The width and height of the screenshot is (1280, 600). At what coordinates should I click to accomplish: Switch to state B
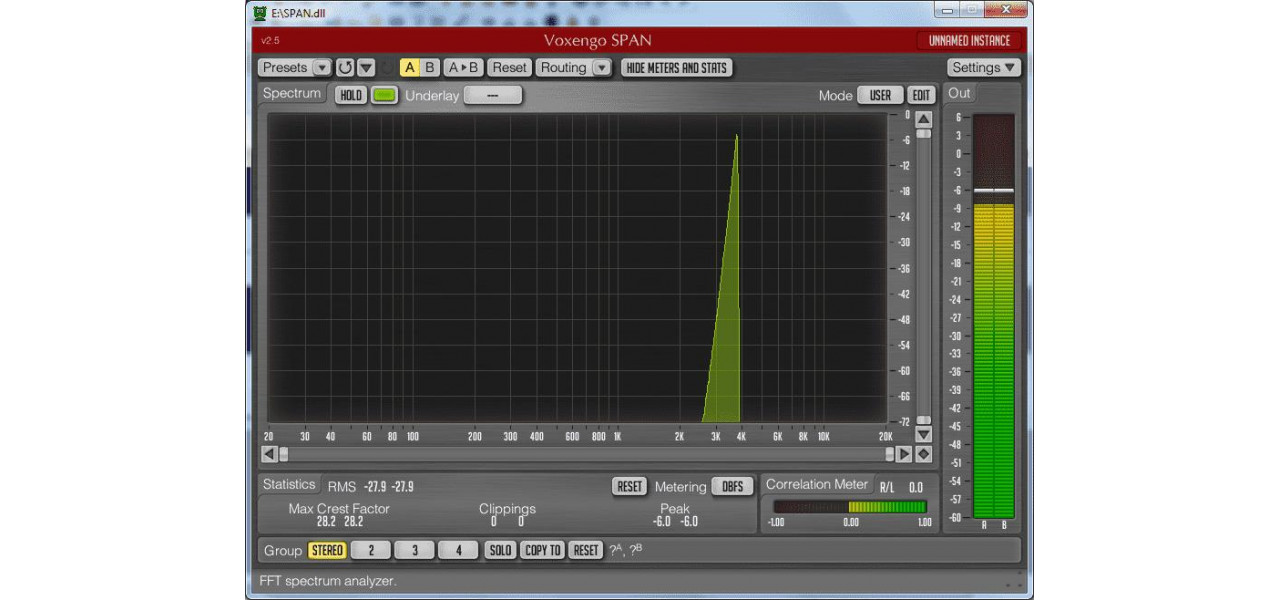pyautogui.click(x=430, y=68)
